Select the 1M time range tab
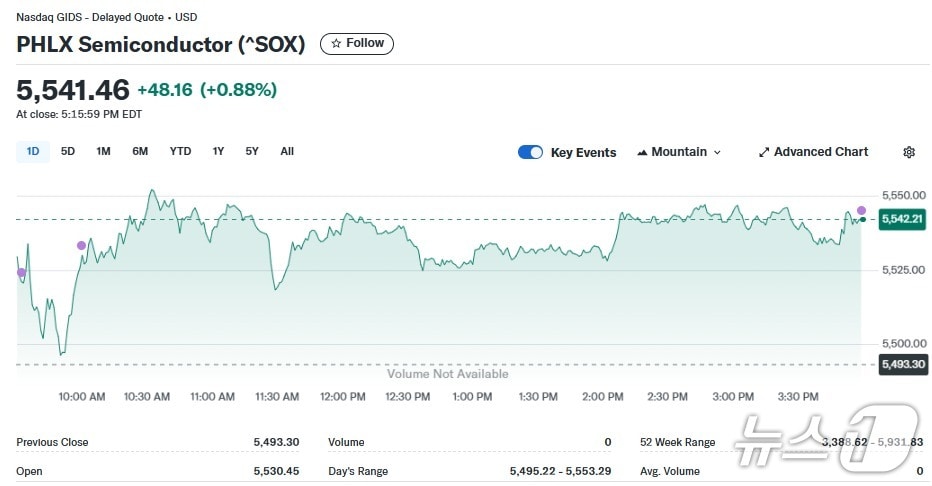 click(x=103, y=151)
